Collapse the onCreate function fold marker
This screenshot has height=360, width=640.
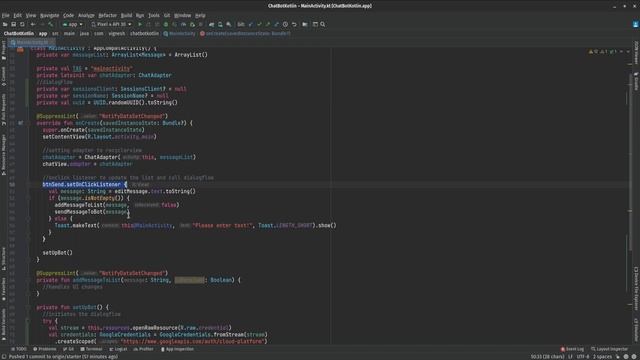click(28, 123)
